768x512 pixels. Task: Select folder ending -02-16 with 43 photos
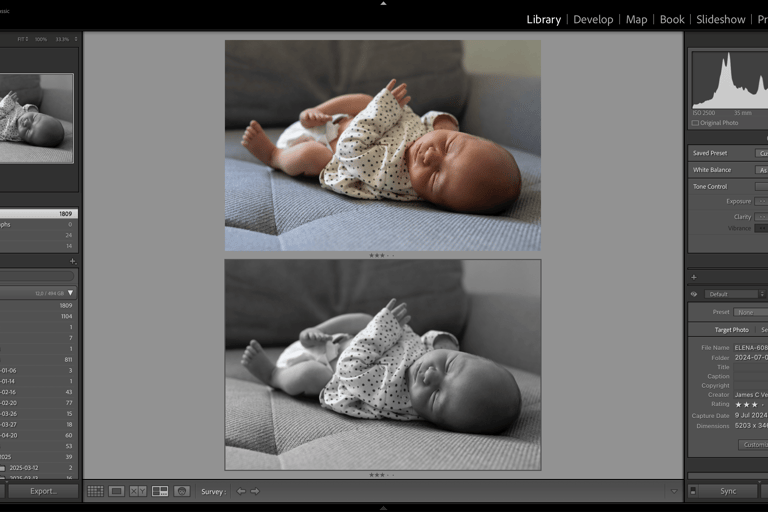tap(39, 392)
